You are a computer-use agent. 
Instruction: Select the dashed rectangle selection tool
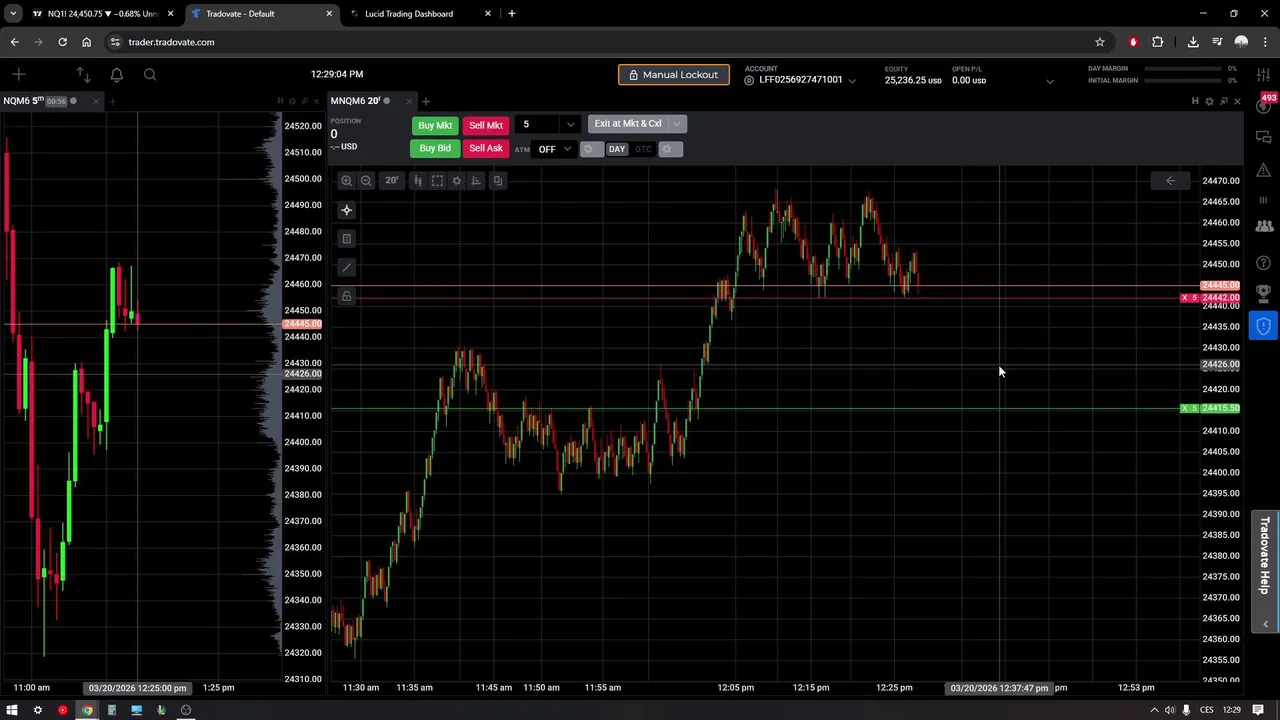click(437, 181)
